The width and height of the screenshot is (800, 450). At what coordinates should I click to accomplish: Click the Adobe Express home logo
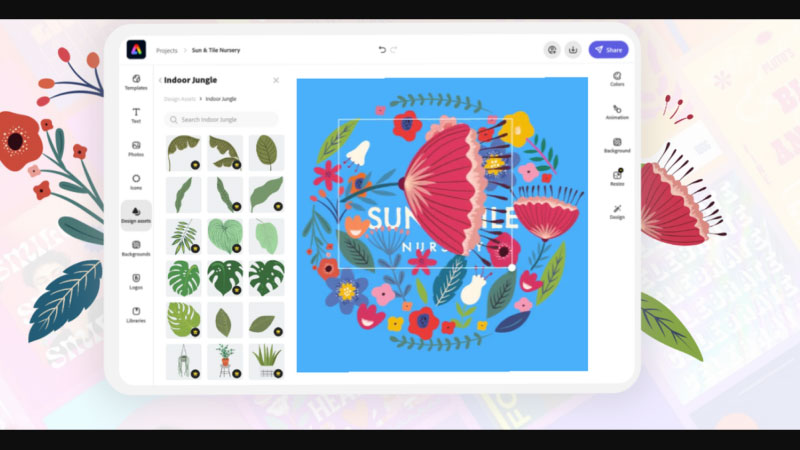point(136,49)
